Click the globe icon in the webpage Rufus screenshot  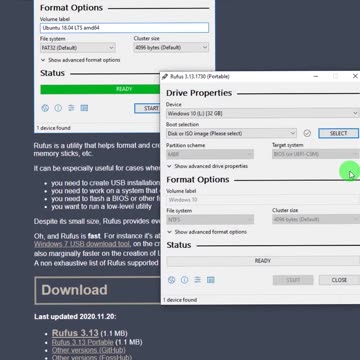coord(45,108)
